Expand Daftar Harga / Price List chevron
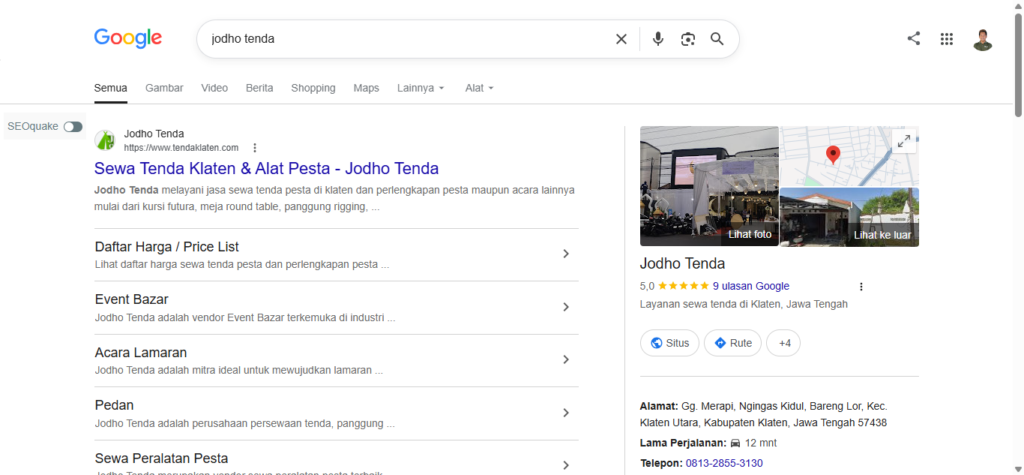 tap(566, 254)
